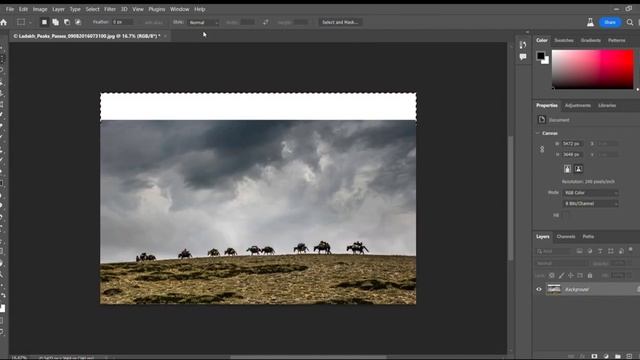Screen dimensions: 640x360
Task: Switch to the Channels tab
Action: [x=566, y=236]
